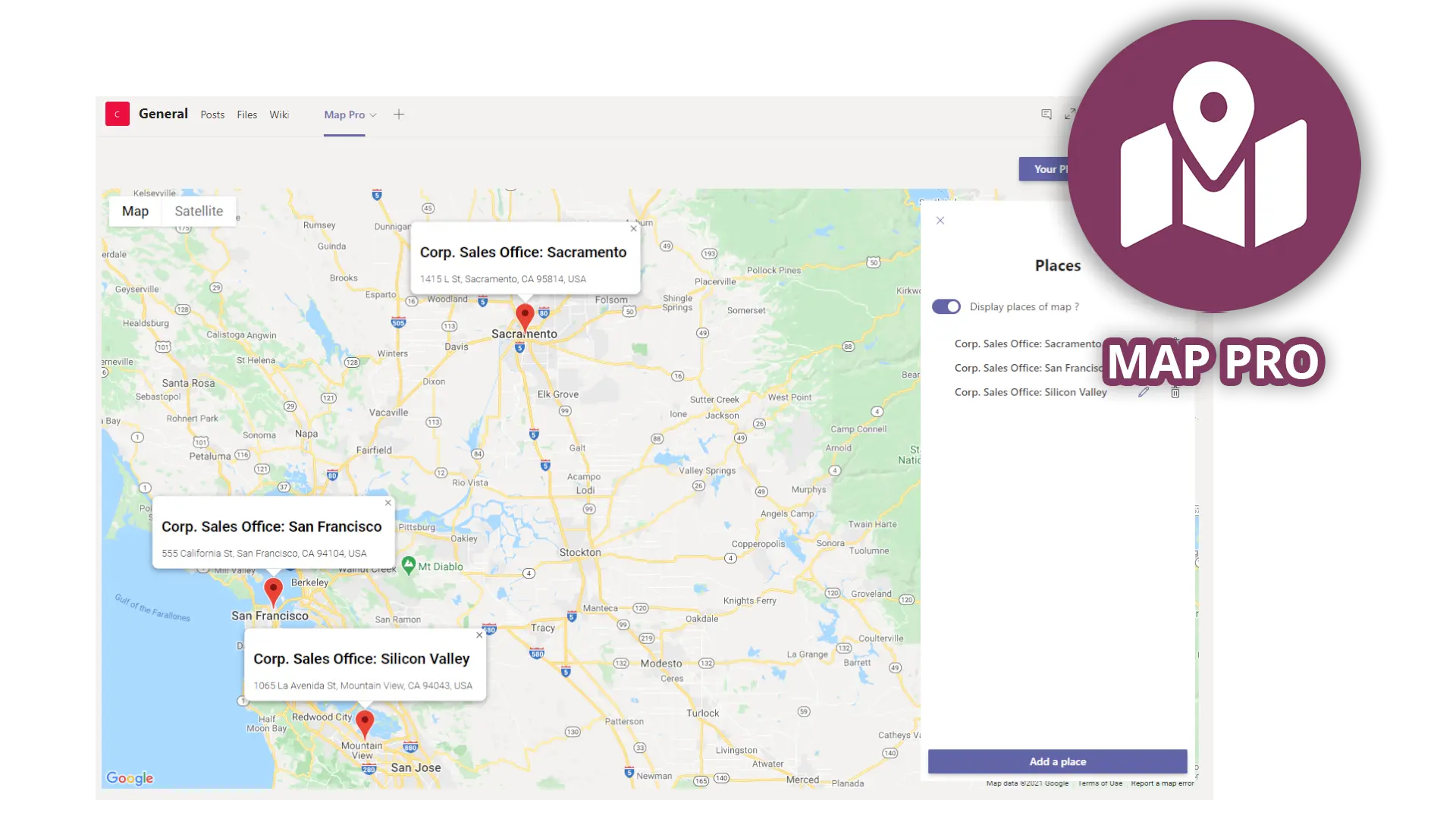This screenshot has width=1456, height=819.
Task: Edit the Silicon Valley place with pencil icon
Action: [1144, 392]
